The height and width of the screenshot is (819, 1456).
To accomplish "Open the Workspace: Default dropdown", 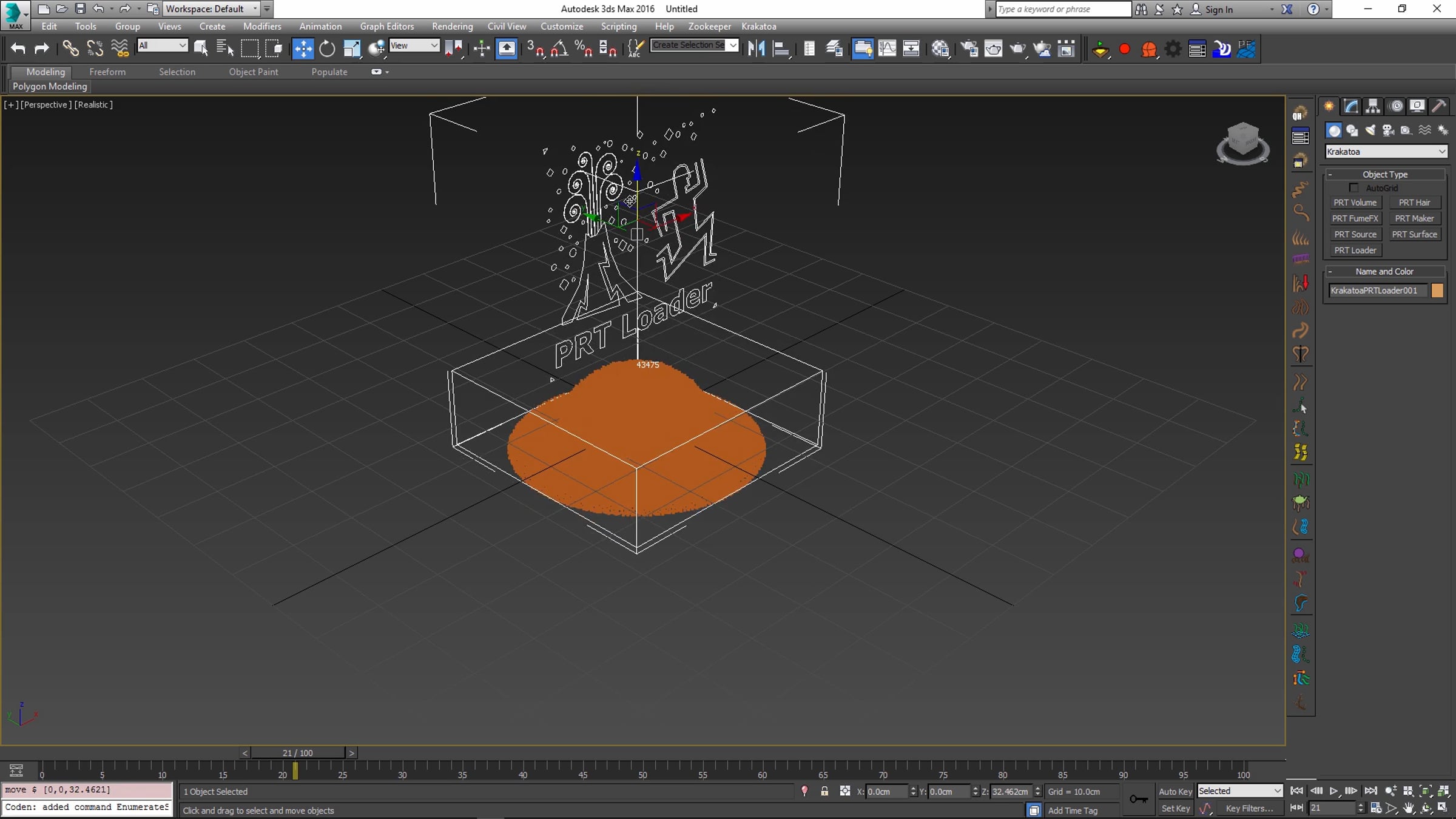I will [x=211, y=9].
